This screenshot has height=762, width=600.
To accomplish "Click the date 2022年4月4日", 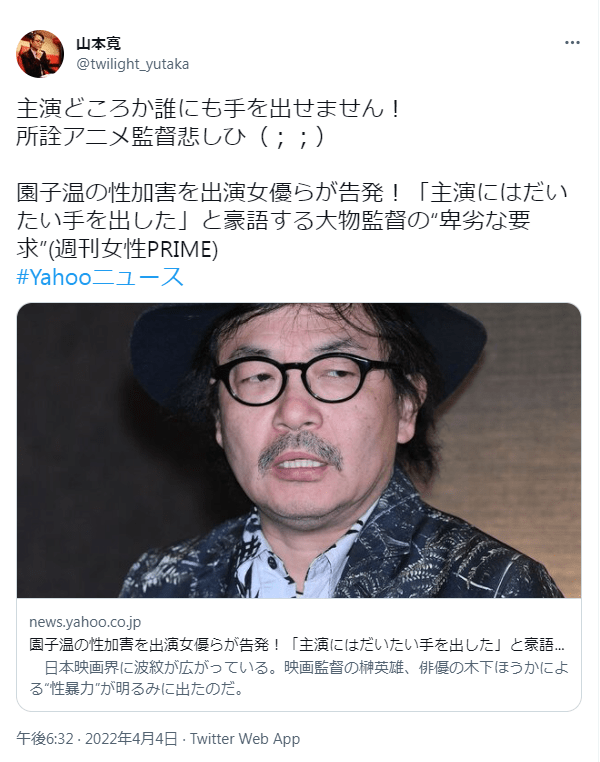I will pos(131,739).
